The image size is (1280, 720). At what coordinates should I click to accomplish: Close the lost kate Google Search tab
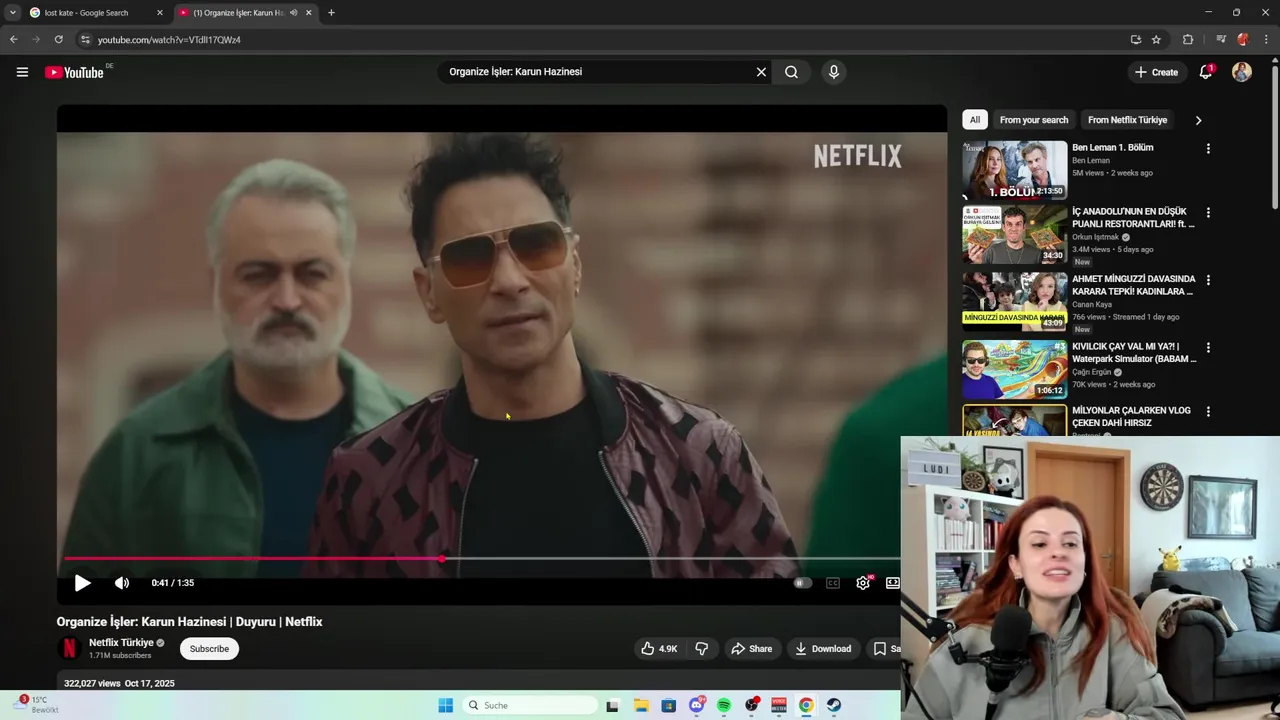click(x=160, y=13)
